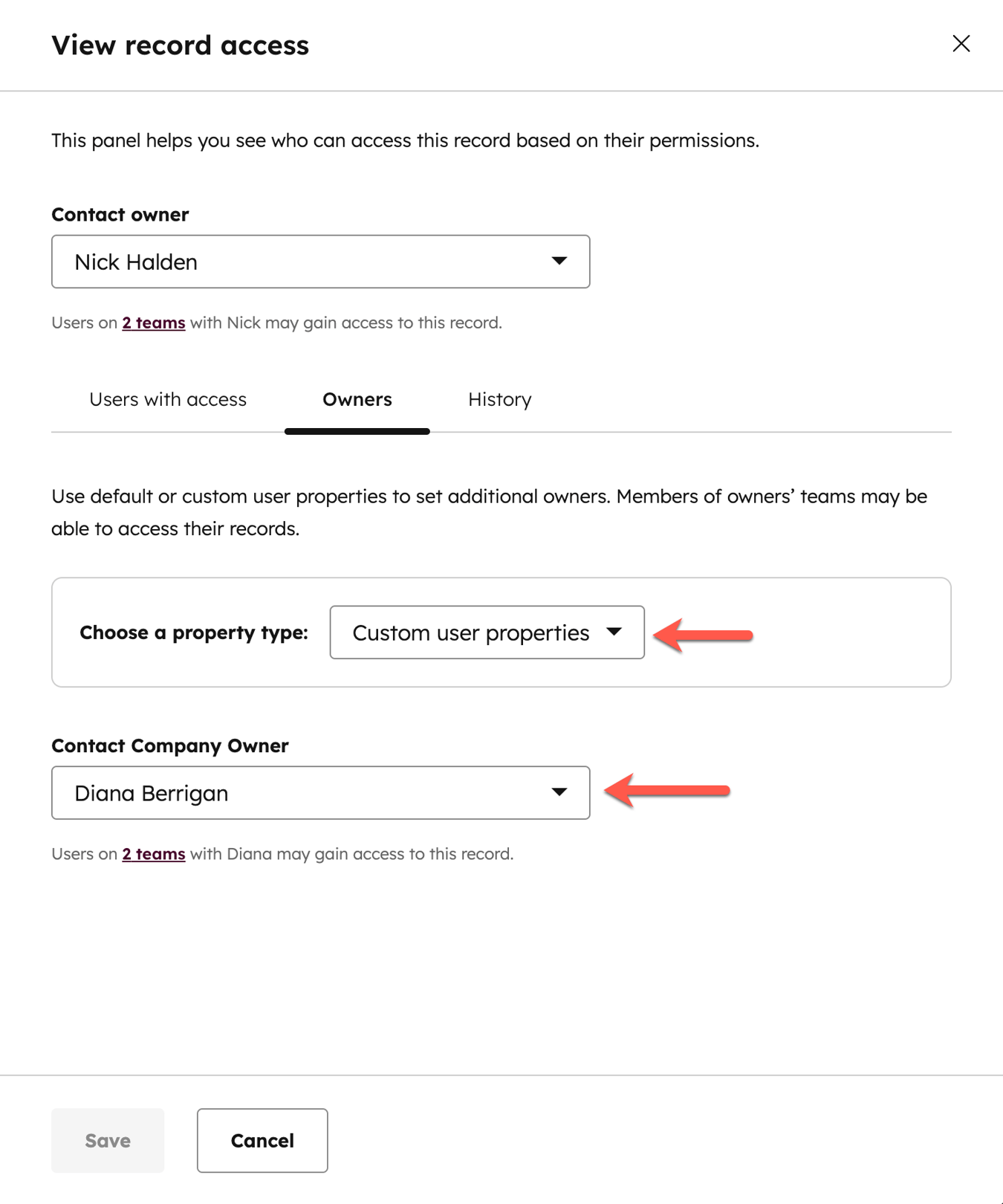
Task: Click the Diana Berrigan dropdown caret
Action: point(561,792)
